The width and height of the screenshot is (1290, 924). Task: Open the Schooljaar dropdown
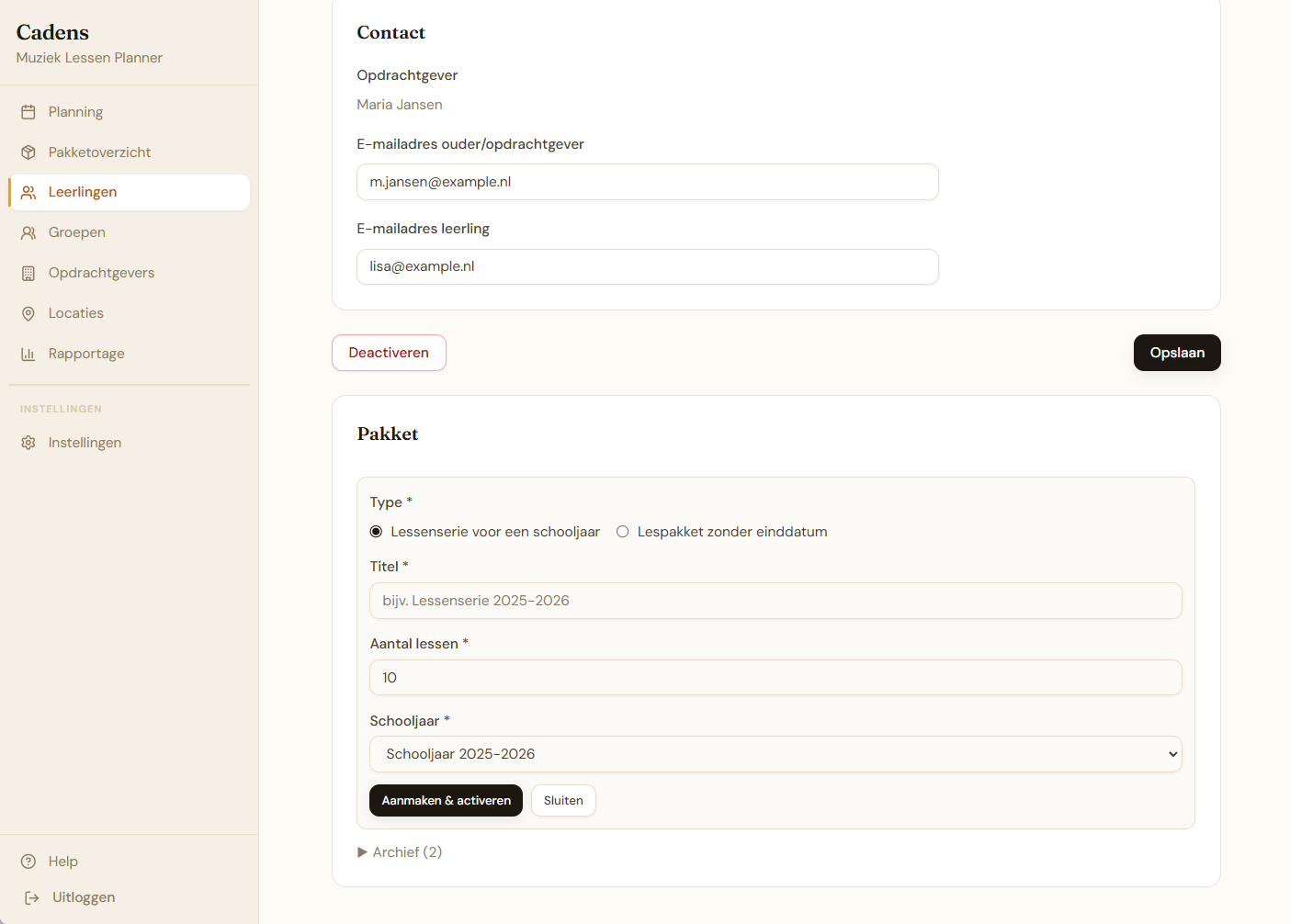click(x=775, y=754)
